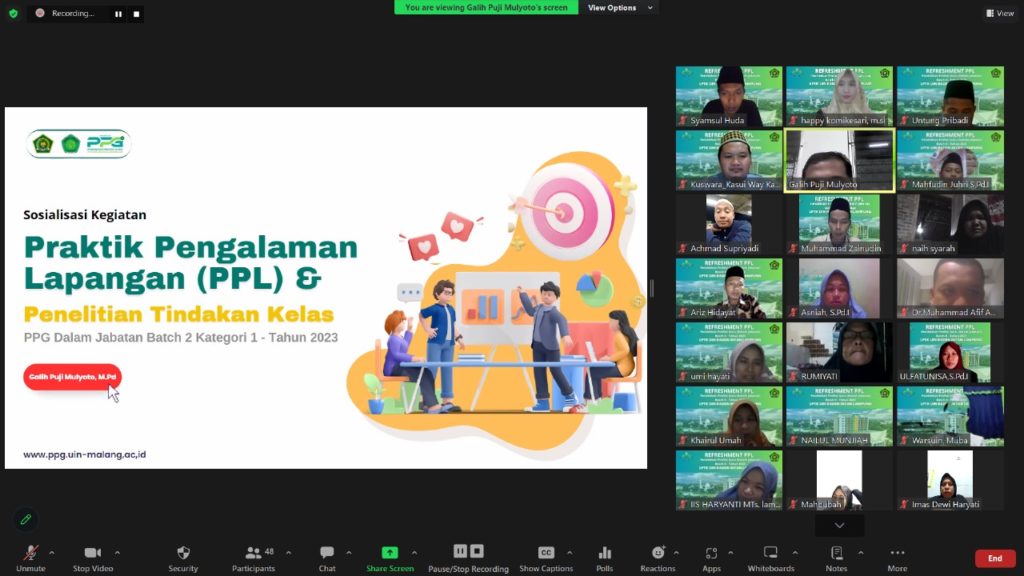
Task: Select Syamsul Huda video tile
Action: tap(729, 96)
